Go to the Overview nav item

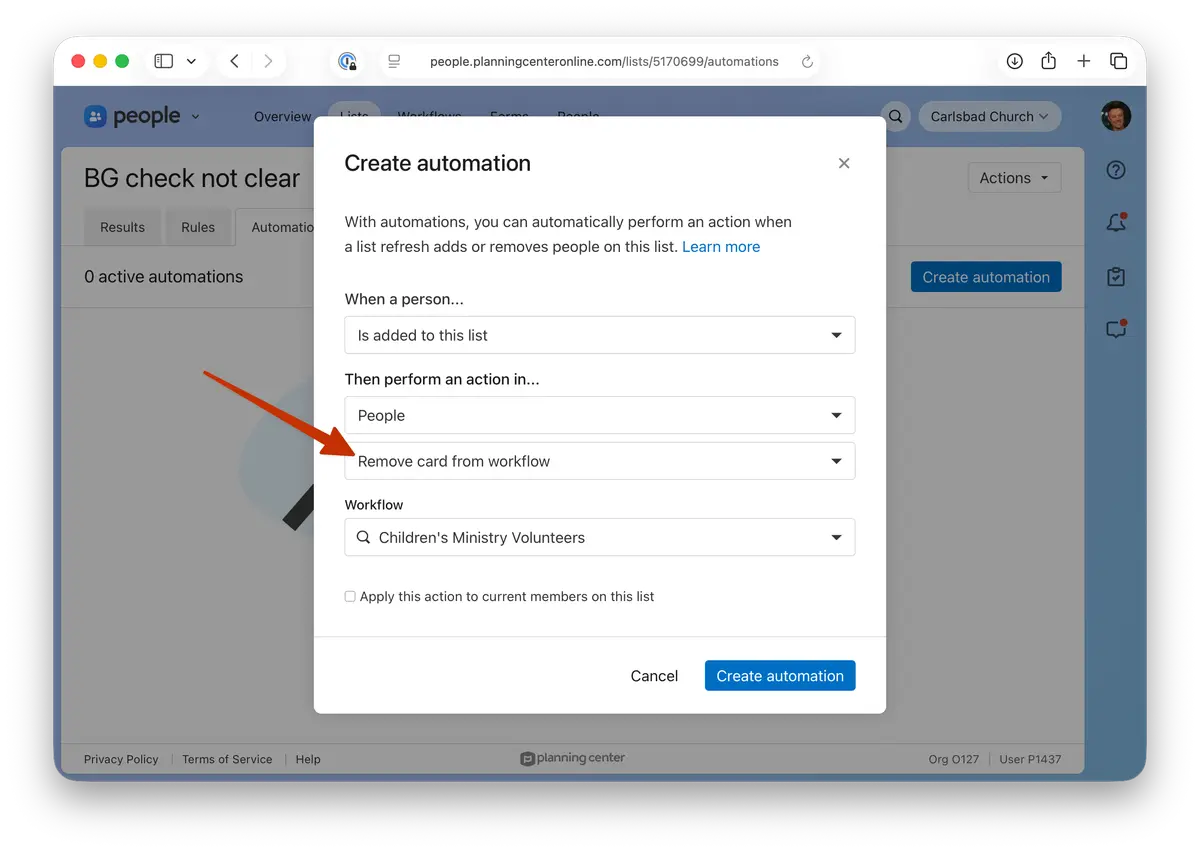282,116
